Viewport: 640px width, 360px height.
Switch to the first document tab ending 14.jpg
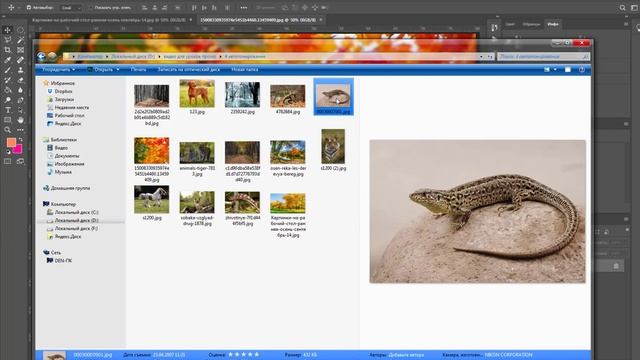point(108,20)
